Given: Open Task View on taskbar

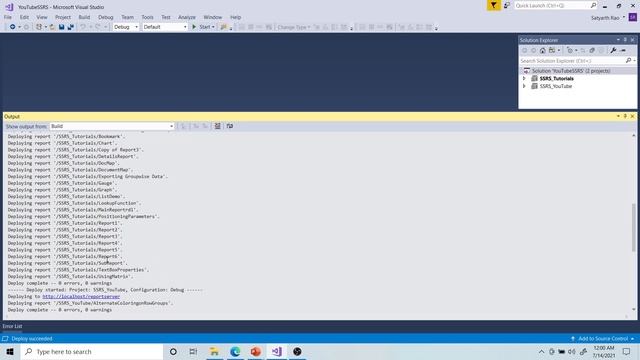Looking at the screenshot, I should [x=193, y=351].
